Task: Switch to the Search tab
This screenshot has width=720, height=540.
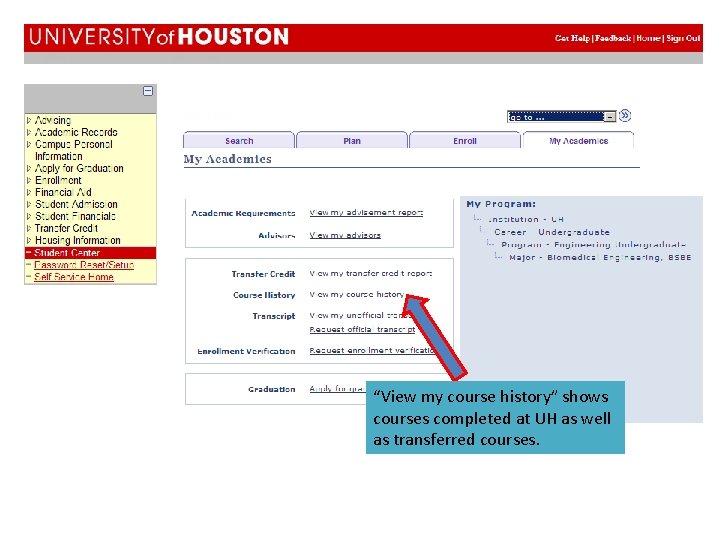Action: point(239,141)
